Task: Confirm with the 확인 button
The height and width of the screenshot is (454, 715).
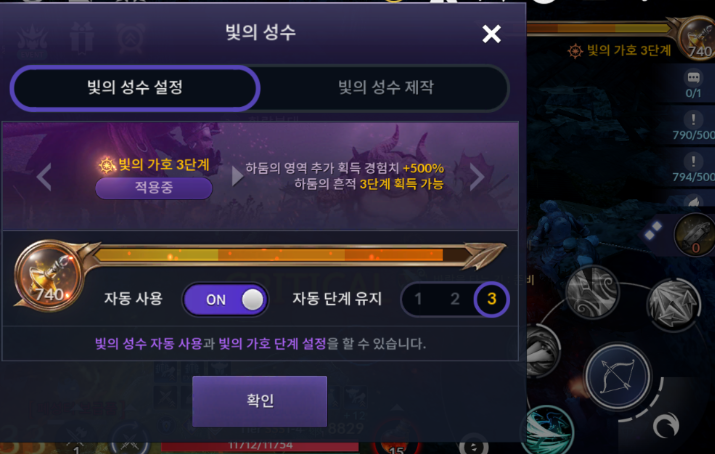Action: [259, 401]
